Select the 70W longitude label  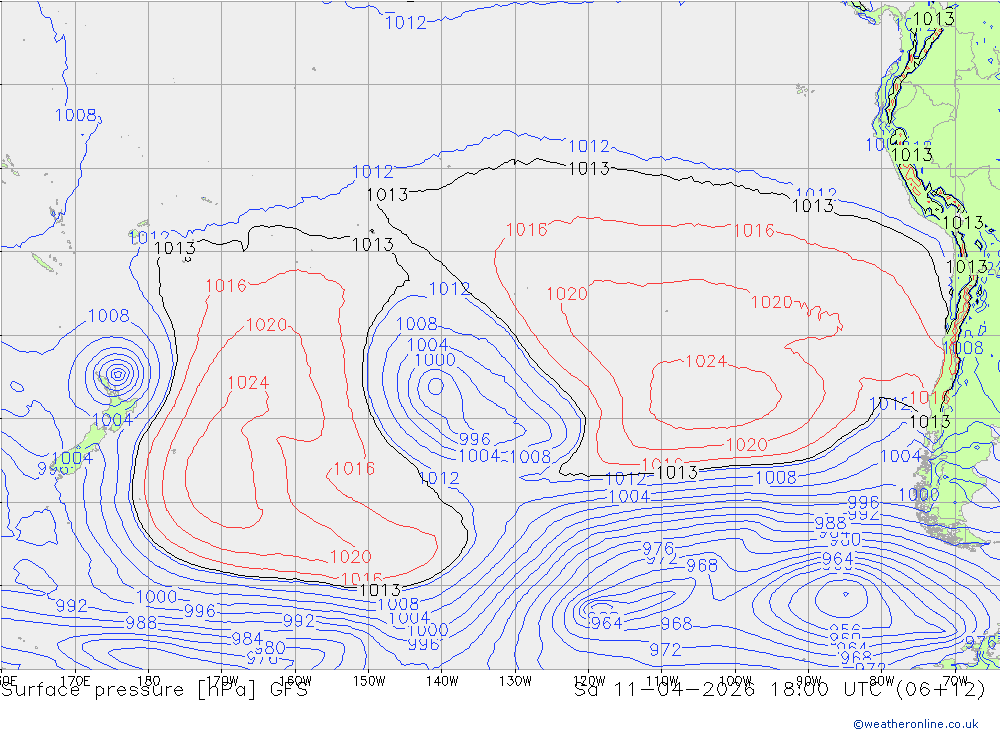pos(955,681)
